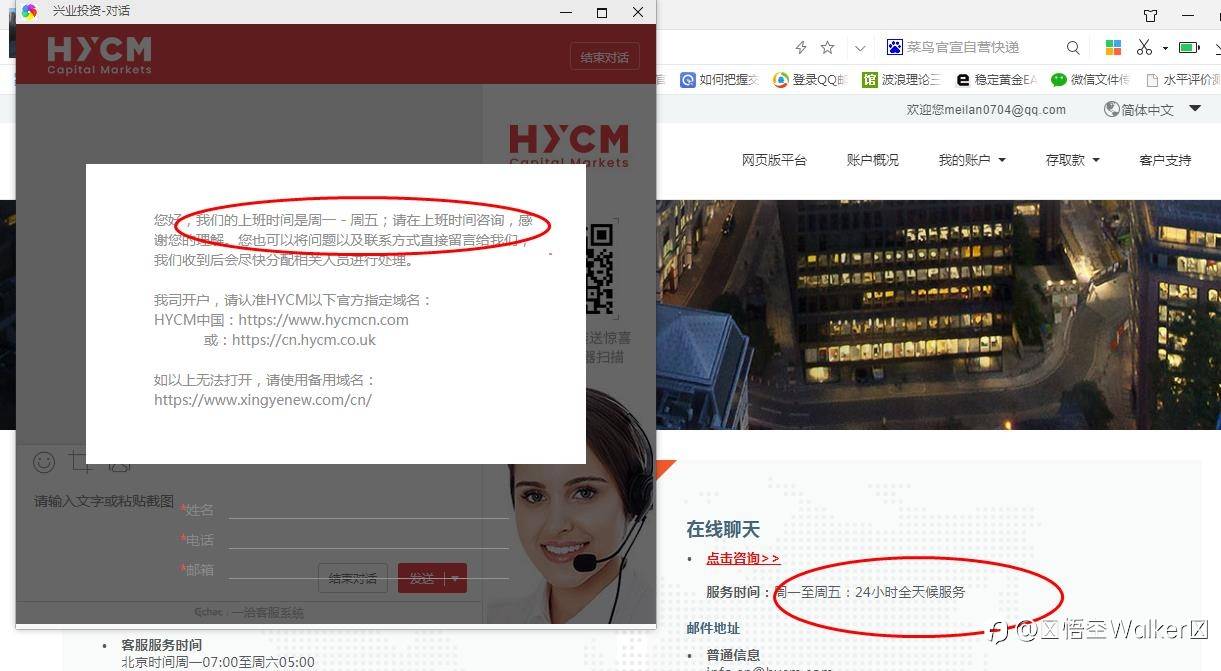Click the https://cn.hycm.co.uk link text

click(x=304, y=340)
